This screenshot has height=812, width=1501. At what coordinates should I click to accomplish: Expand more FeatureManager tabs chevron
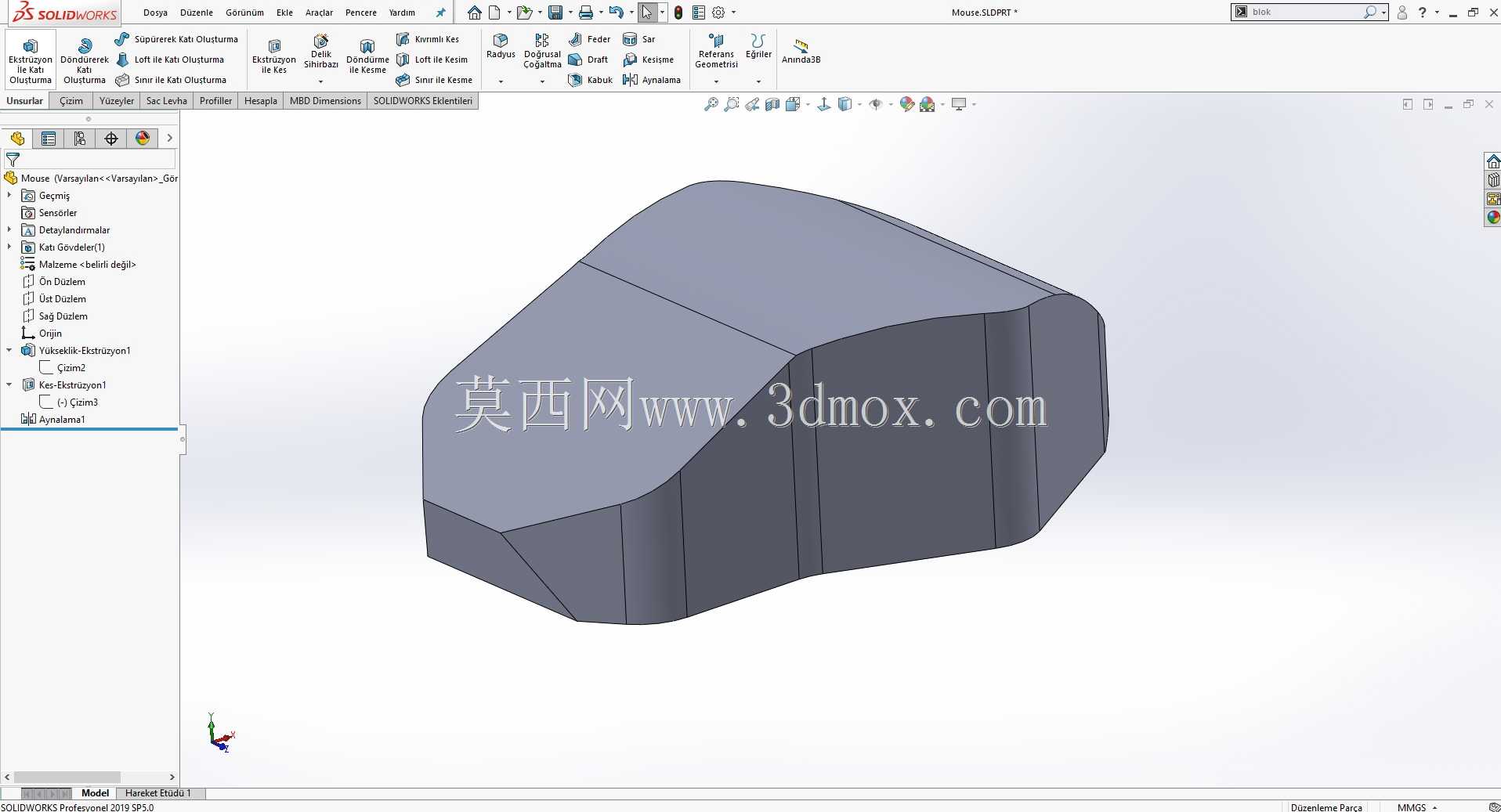pyautogui.click(x=169, y=139)
